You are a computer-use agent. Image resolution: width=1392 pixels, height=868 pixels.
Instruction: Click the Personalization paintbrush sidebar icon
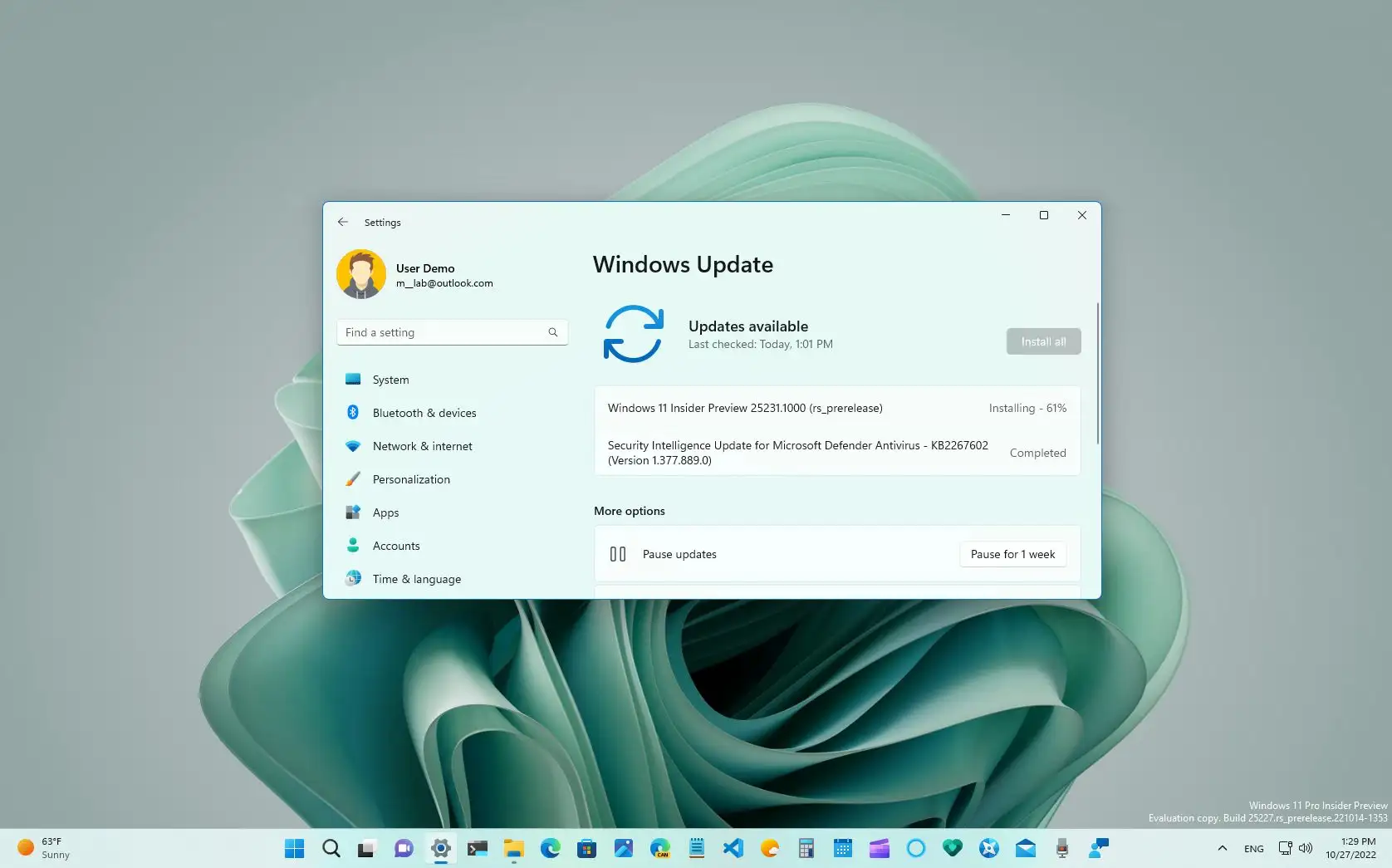[x=354, y=479]
